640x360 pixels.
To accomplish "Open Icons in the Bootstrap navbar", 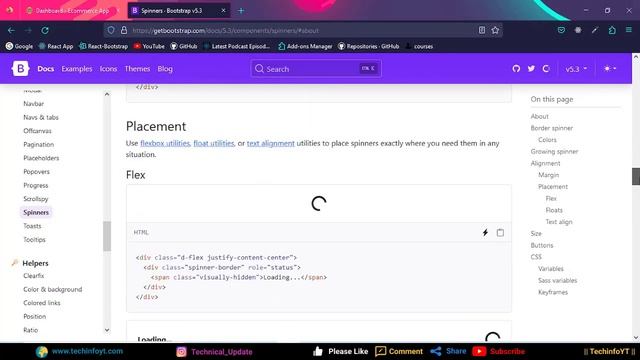I will pos(108,69).
